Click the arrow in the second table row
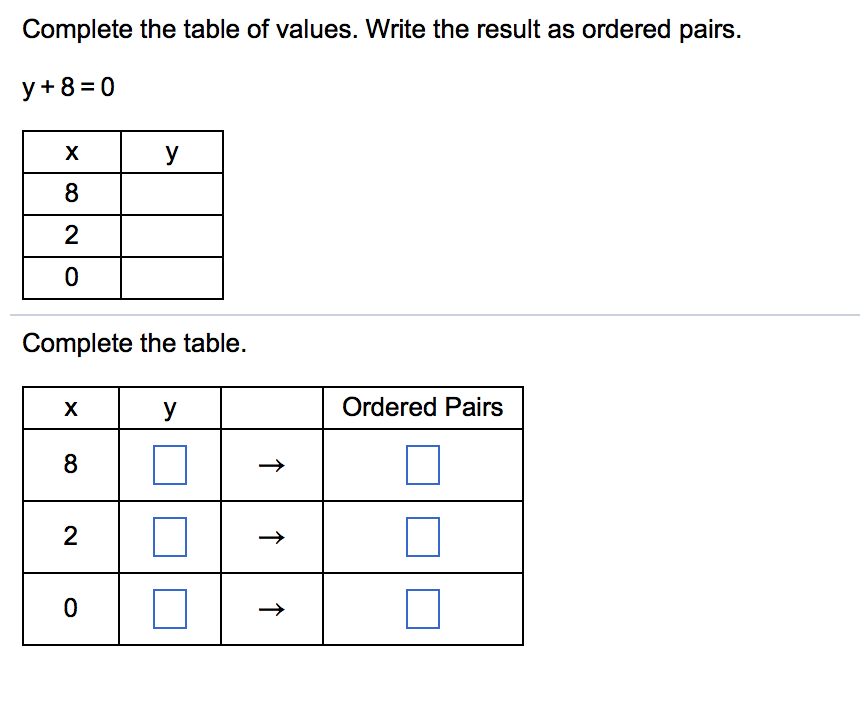The height and width of the screenshot is (720, 860). pyautogui.click(x=271, y=536)
